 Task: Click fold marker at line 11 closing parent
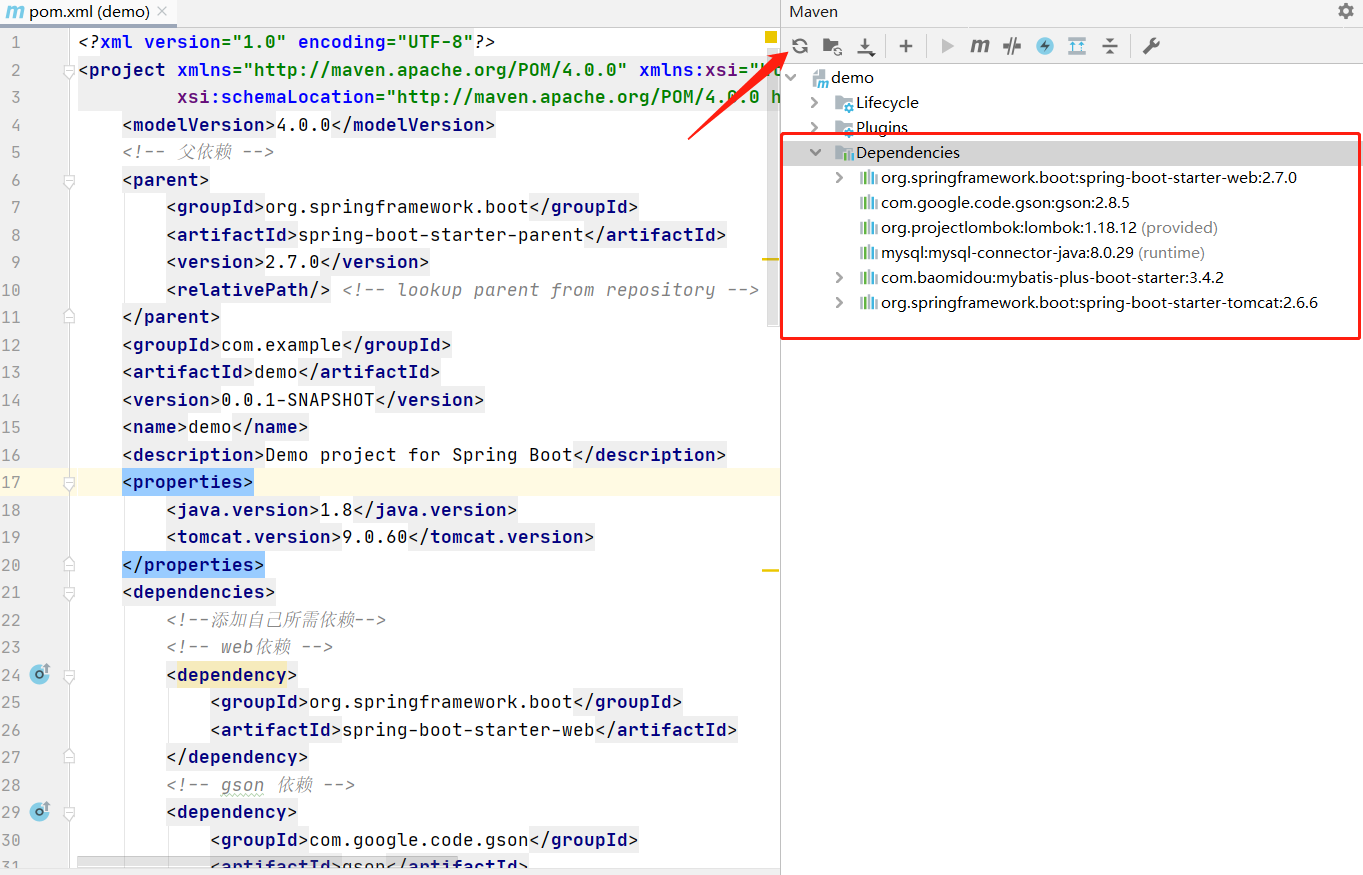click(x=69, y=317)
